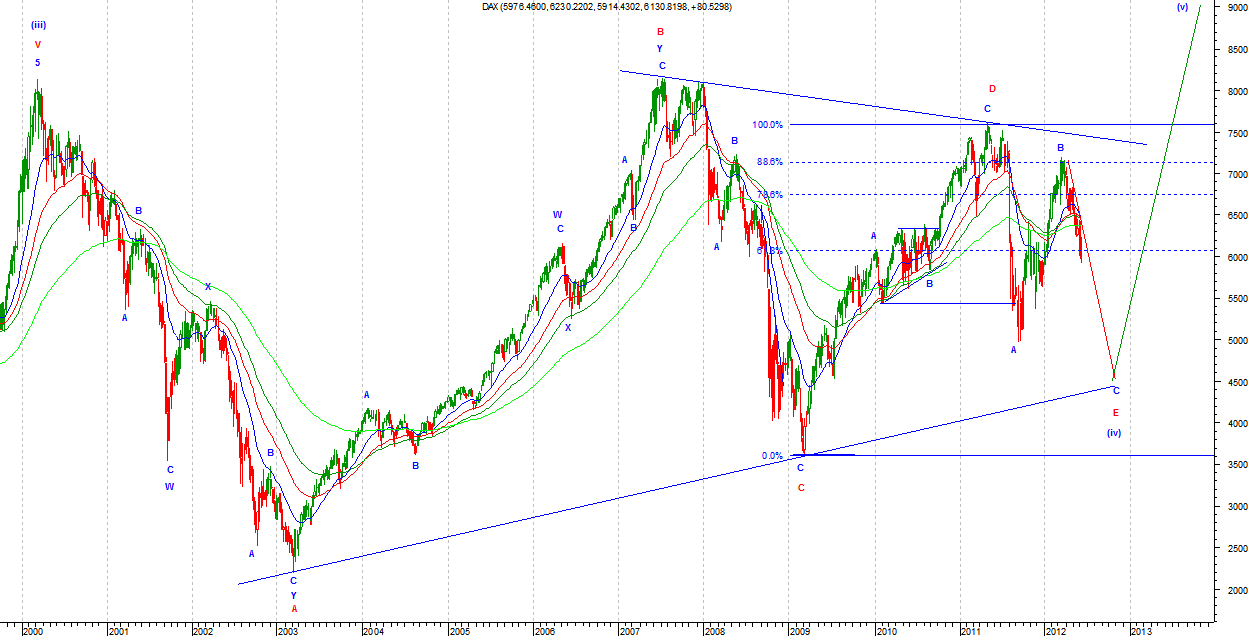
Task: Pick the 2005 year marker on time axis
Action: [x=459, y=631]
